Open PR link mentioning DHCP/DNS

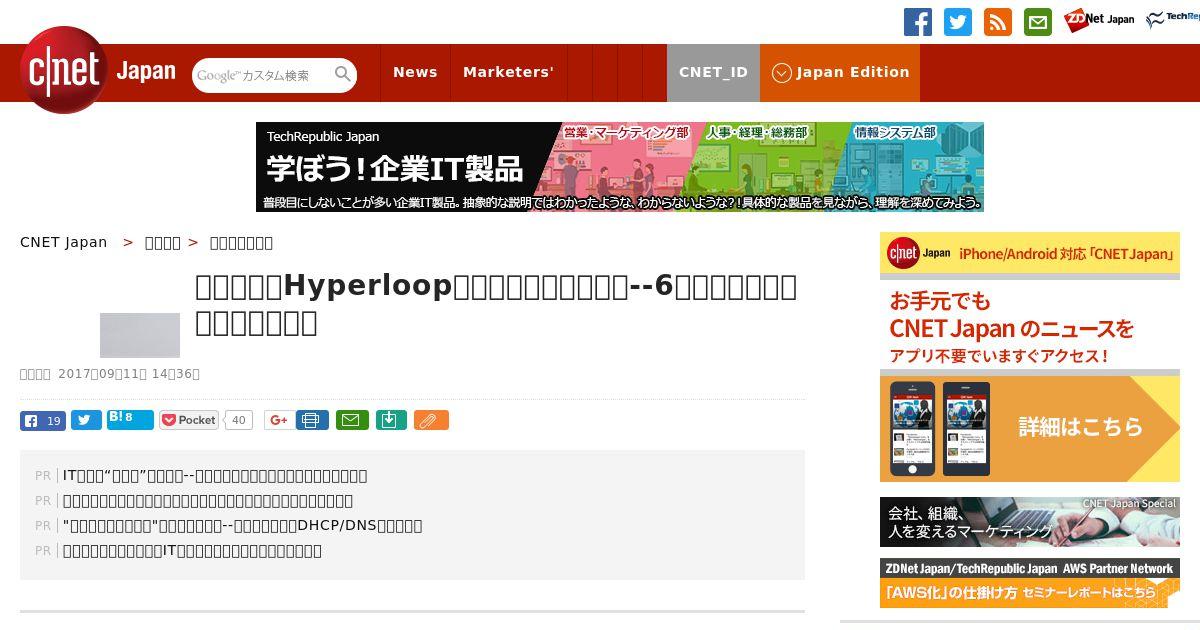[x=242, y=525]
